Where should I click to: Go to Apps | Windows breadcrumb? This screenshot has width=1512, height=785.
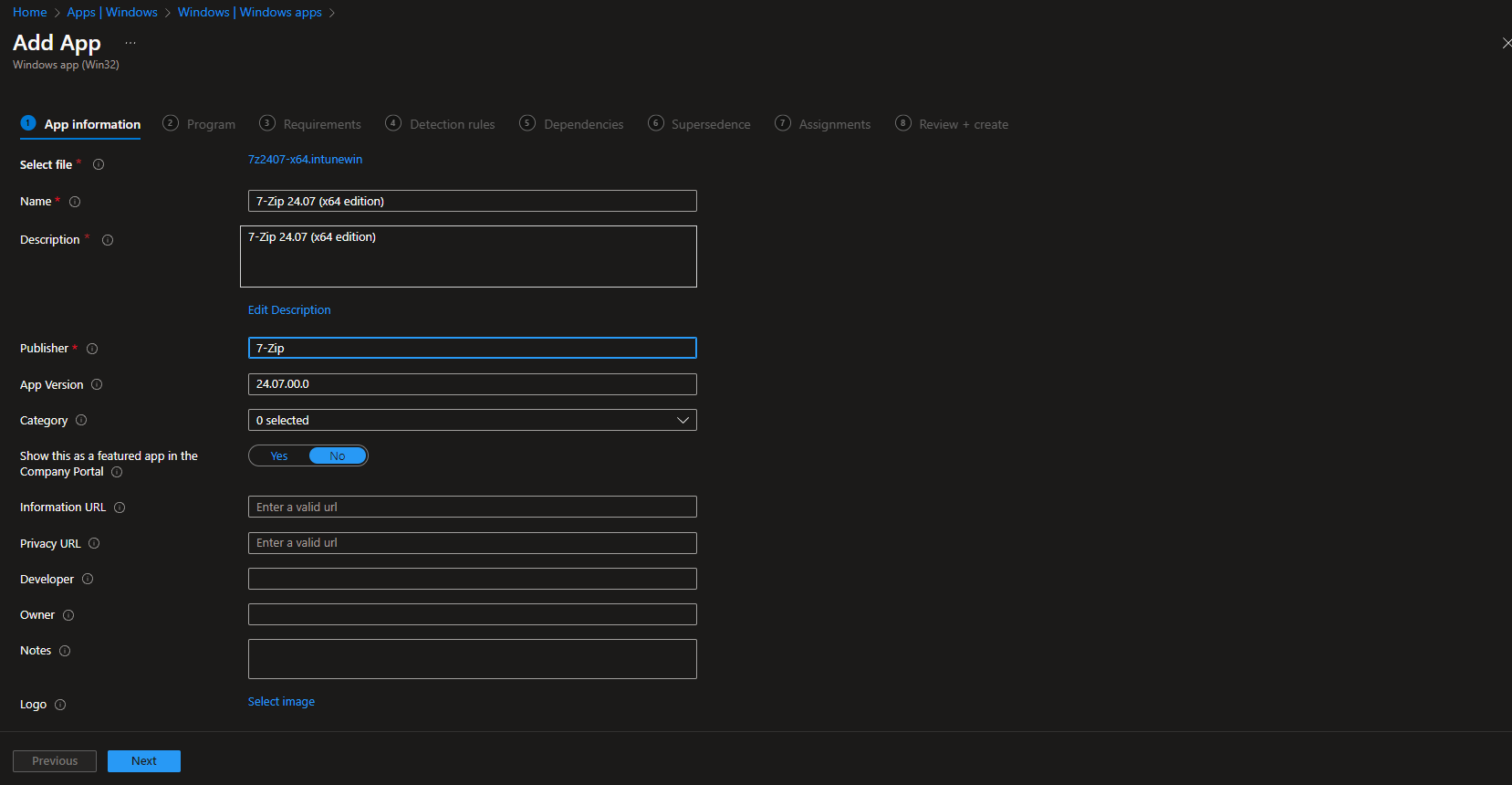click(x=112, y=13)
